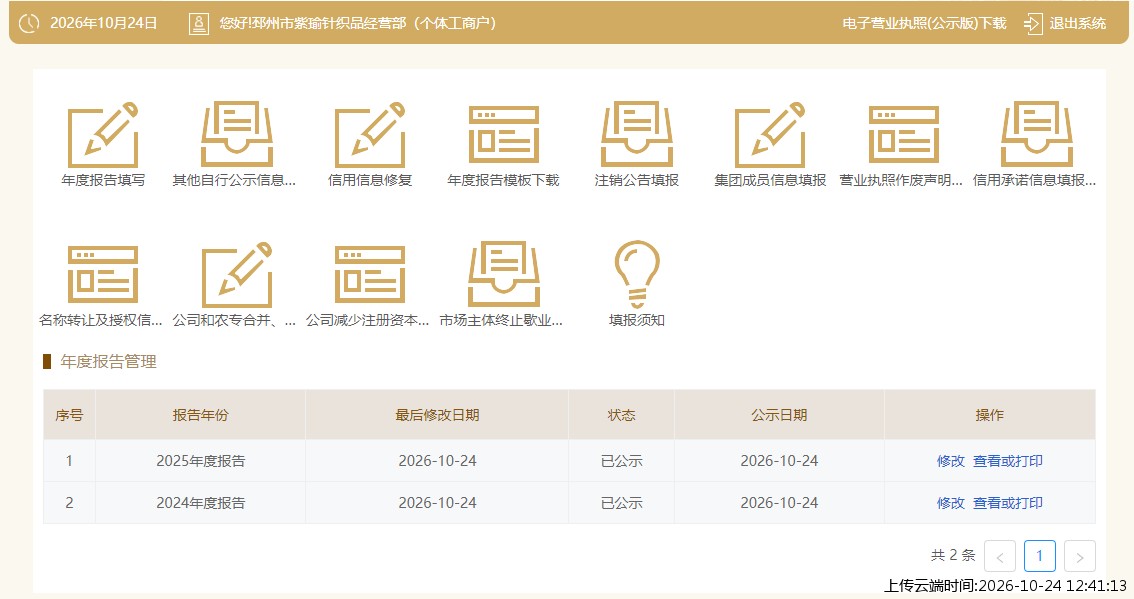The height and width of the screenshot is (599, 1134).
Task: Click the 上传云端时间 timestamp
Action: point(1005,586)
